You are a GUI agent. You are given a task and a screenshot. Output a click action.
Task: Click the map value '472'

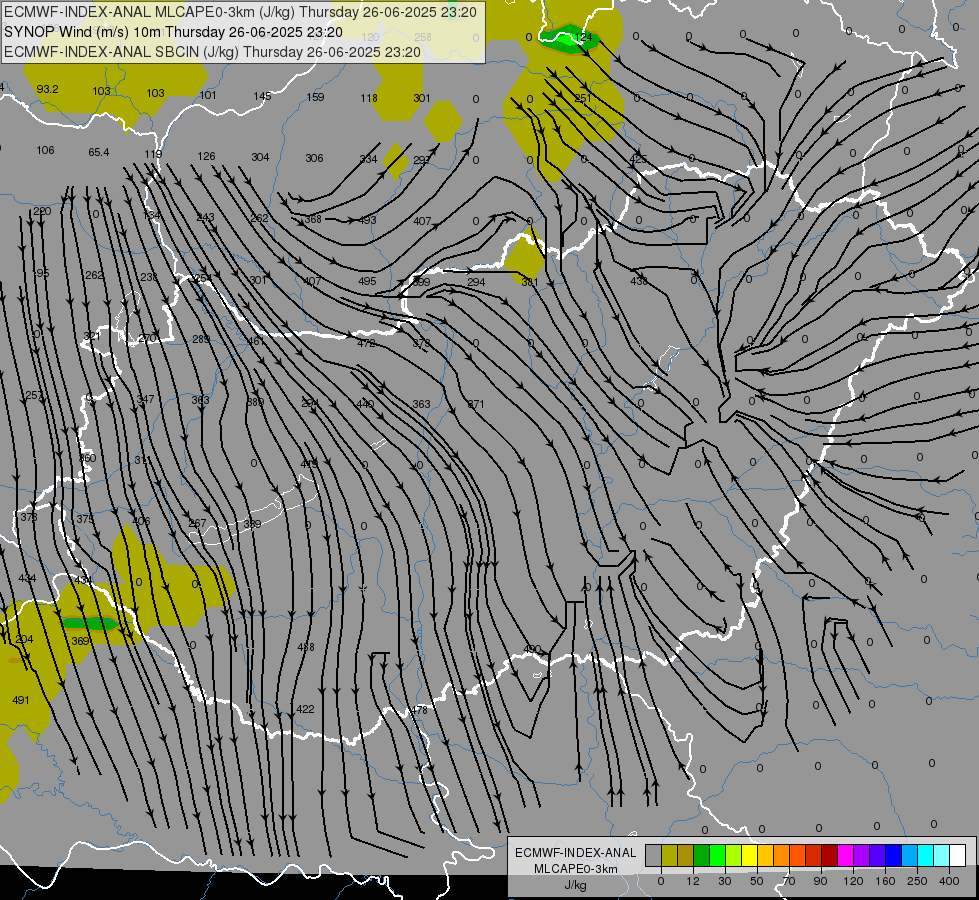[367, 343]
